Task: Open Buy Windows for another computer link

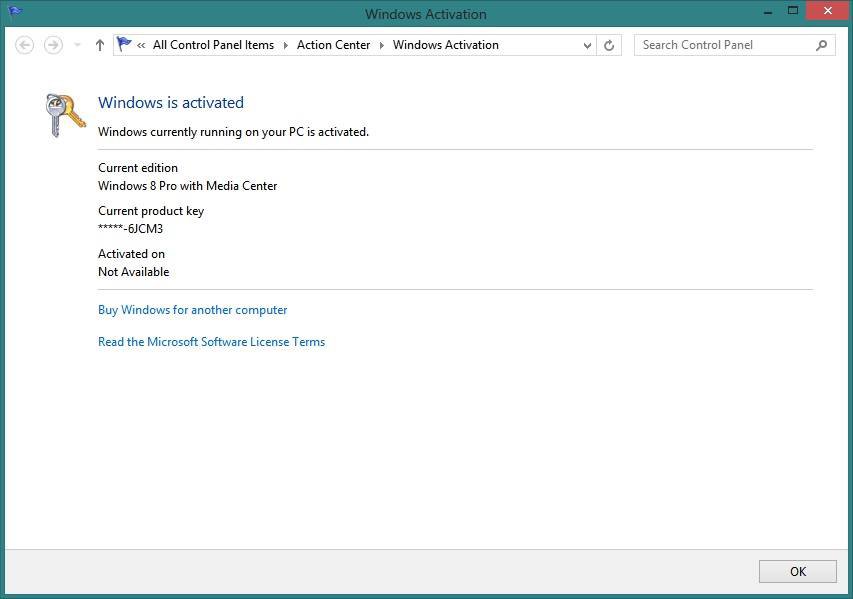Action: pos(193,310)
